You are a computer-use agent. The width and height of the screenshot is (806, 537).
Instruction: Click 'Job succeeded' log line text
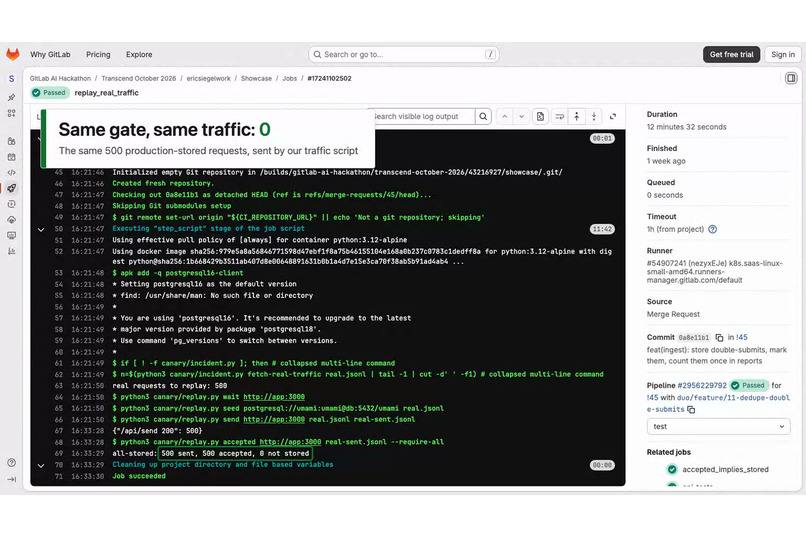click(x=139, y=476)
